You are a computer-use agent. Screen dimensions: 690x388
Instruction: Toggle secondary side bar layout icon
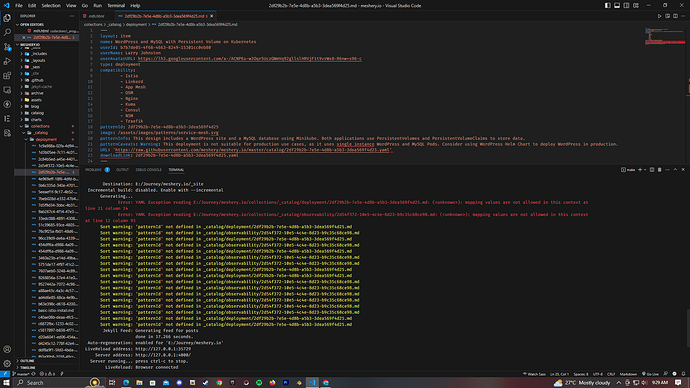coord(626,5)
